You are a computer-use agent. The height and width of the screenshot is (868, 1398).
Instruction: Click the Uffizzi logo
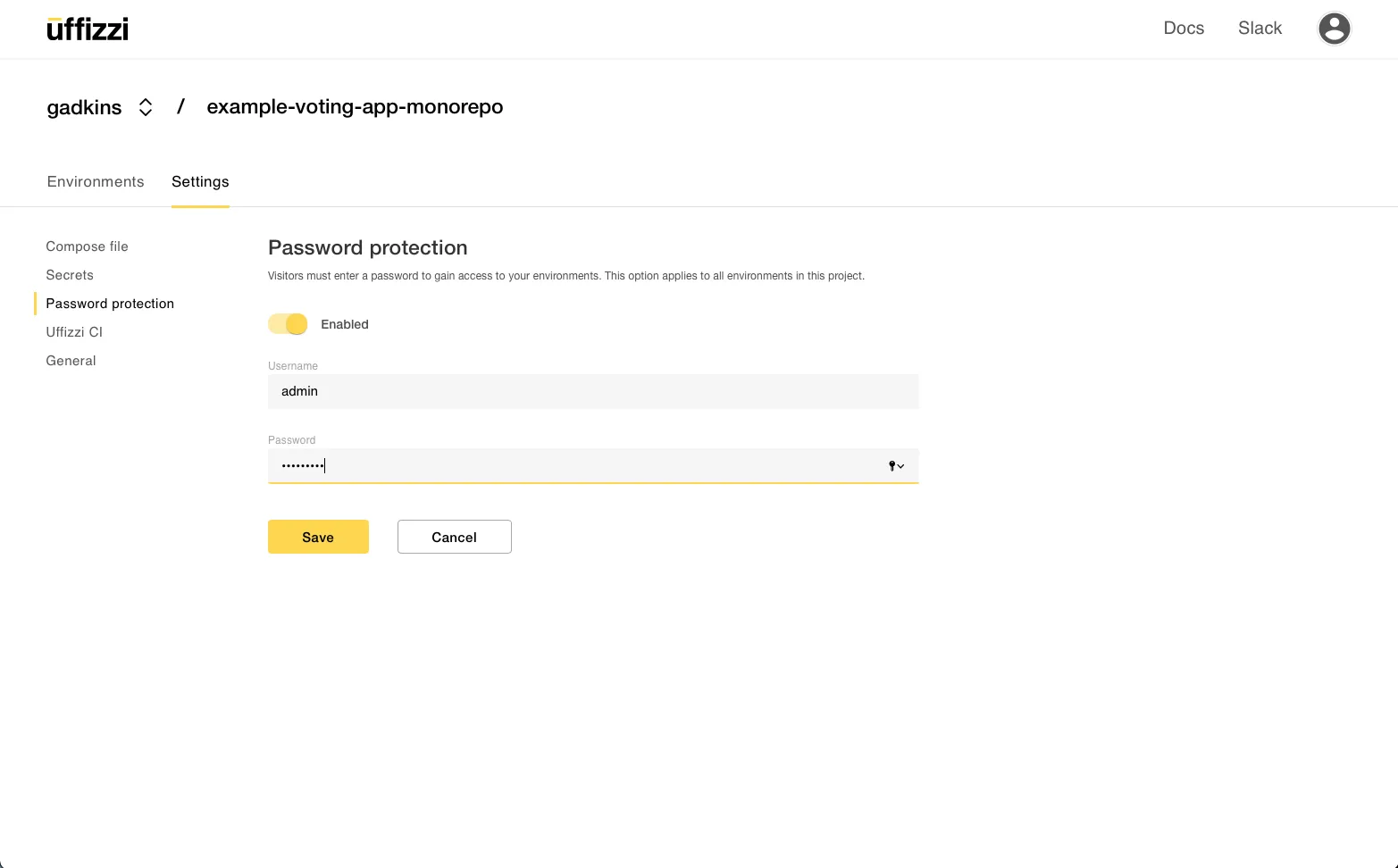click(88, 29)
